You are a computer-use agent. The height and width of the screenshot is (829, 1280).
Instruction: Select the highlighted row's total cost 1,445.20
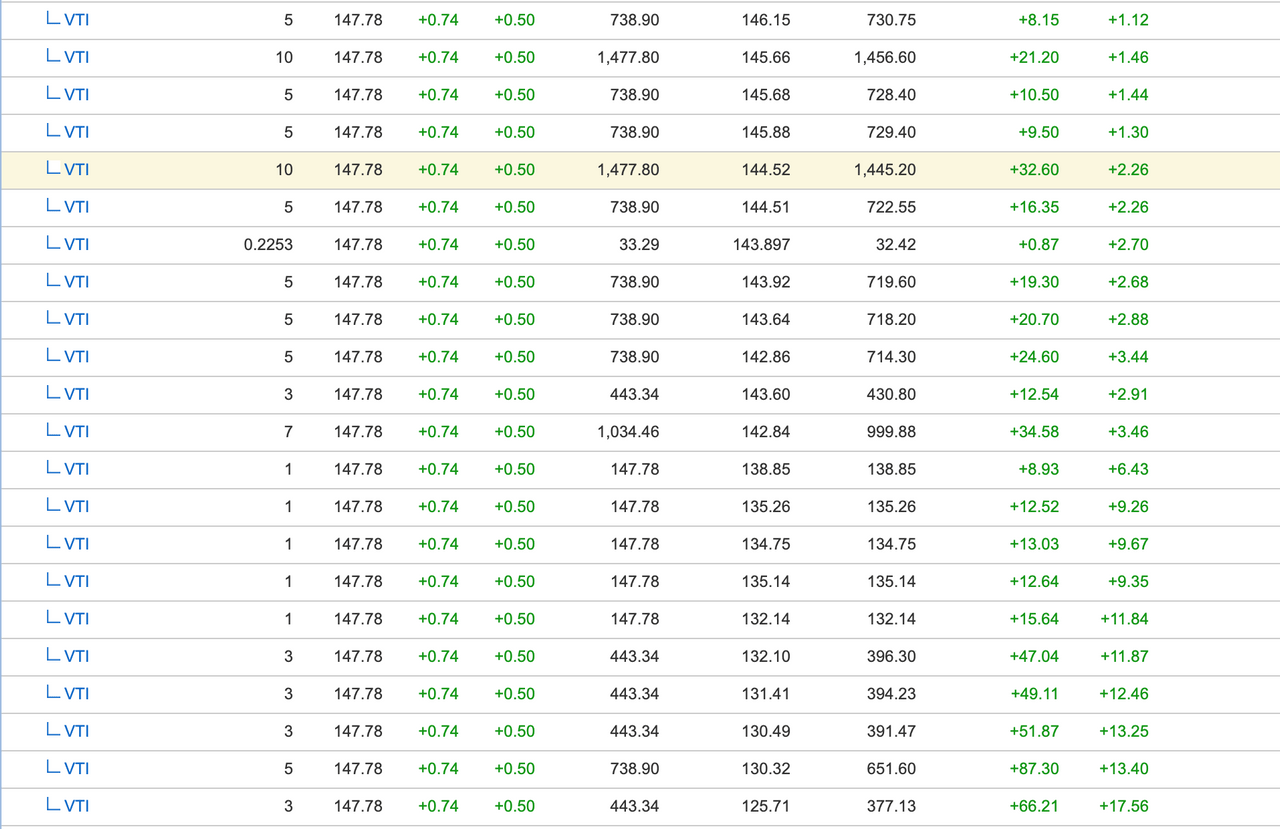point(885,170)
